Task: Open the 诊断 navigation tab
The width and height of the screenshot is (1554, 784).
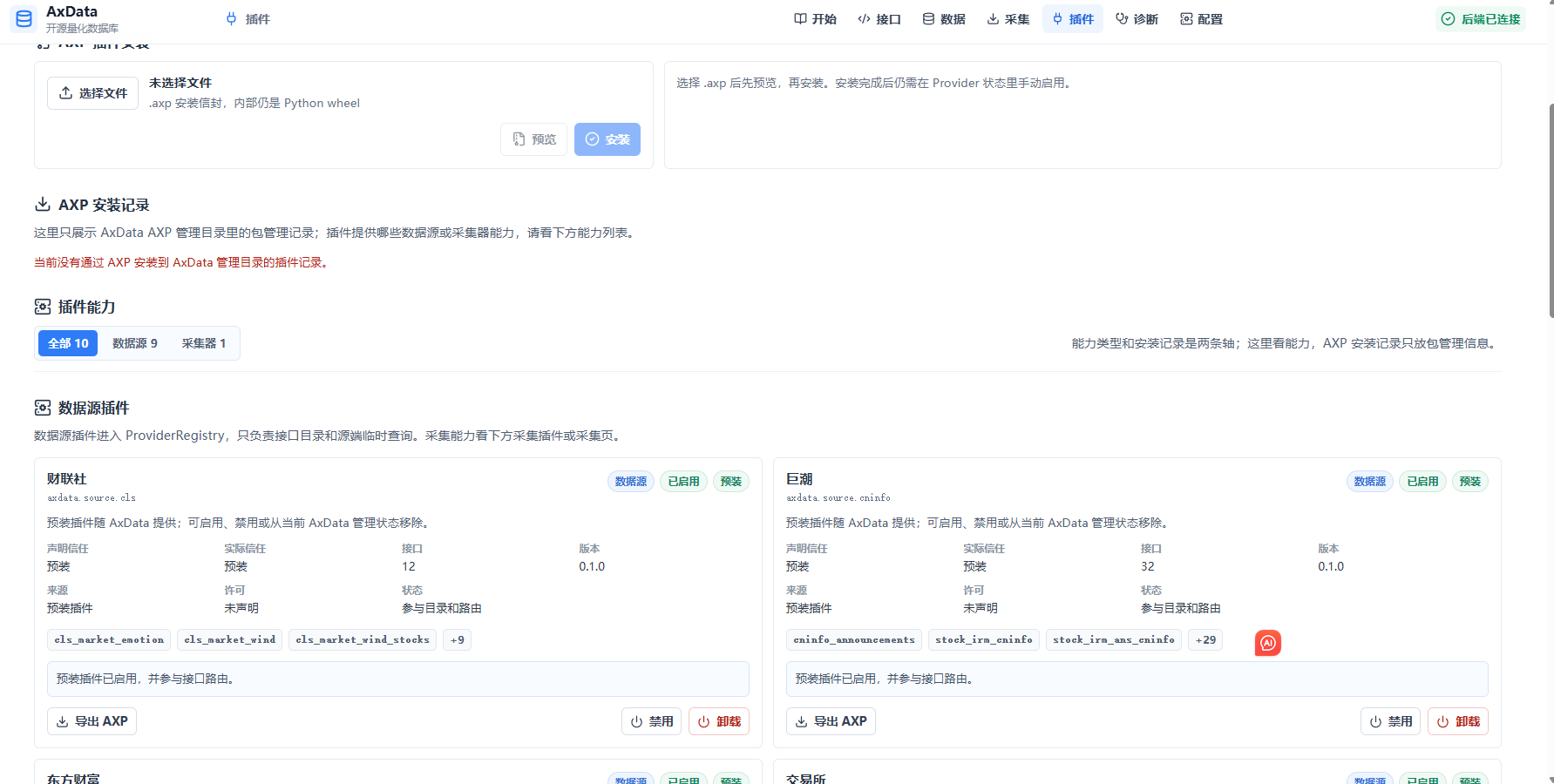Action: (x=1137, y=19)
